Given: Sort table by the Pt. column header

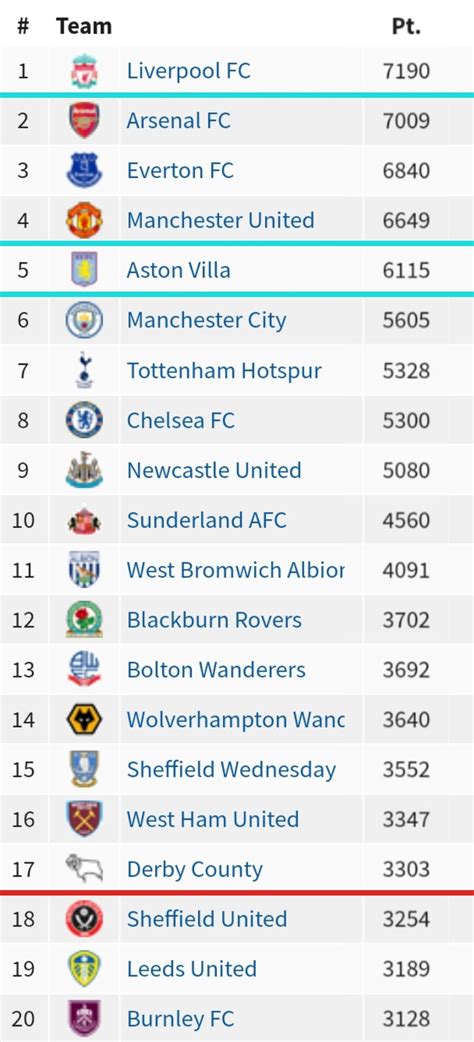Looking at the screenshot, I should (x=406, y=26).
